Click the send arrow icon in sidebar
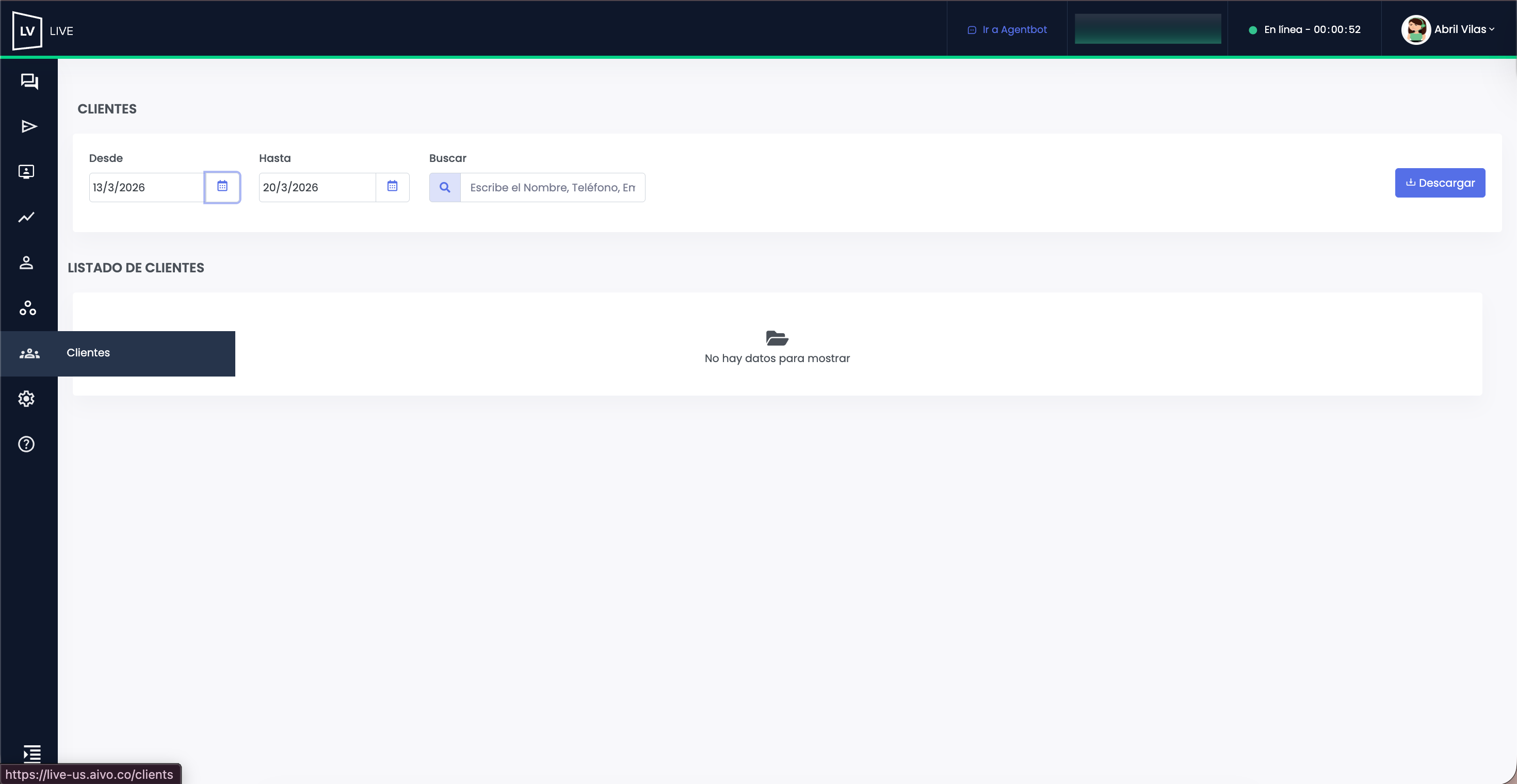Viewport: 1517px width, 784px height. pyautogui.click(x=29, y=126)
